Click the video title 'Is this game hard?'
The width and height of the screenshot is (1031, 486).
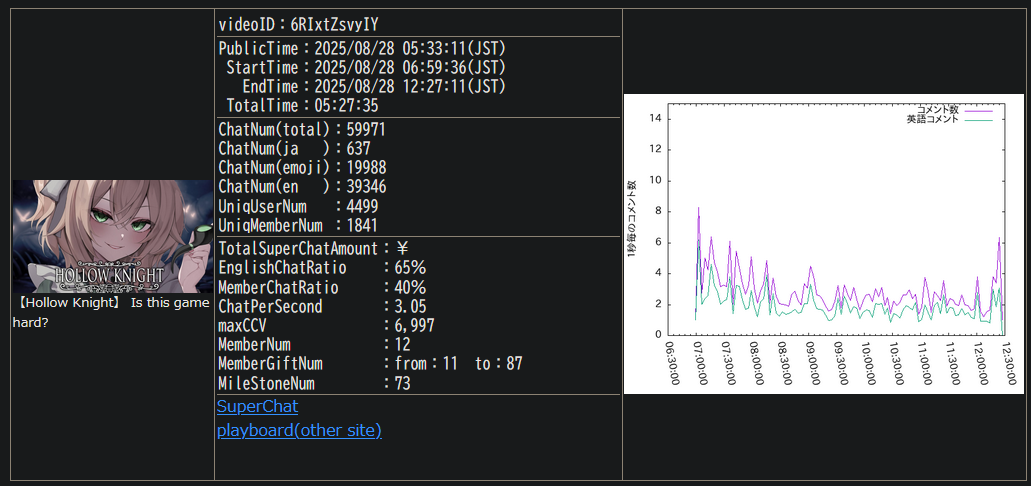point(112,312)
